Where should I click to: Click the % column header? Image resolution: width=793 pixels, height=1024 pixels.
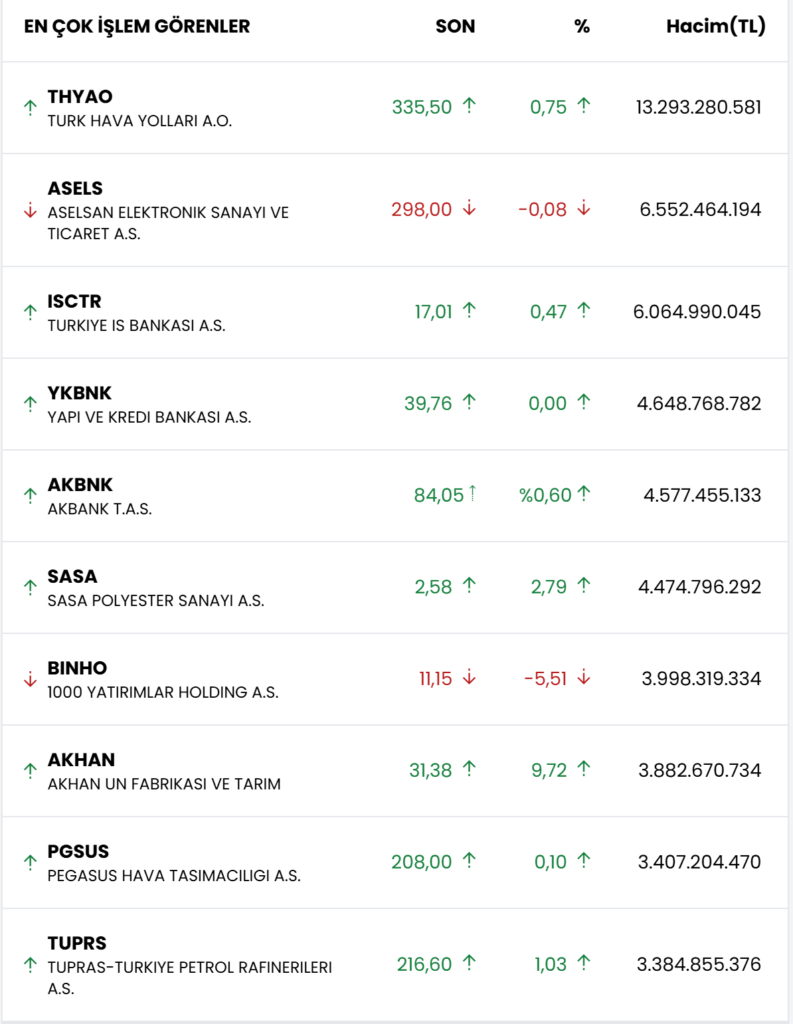click(x=582, y=27)
